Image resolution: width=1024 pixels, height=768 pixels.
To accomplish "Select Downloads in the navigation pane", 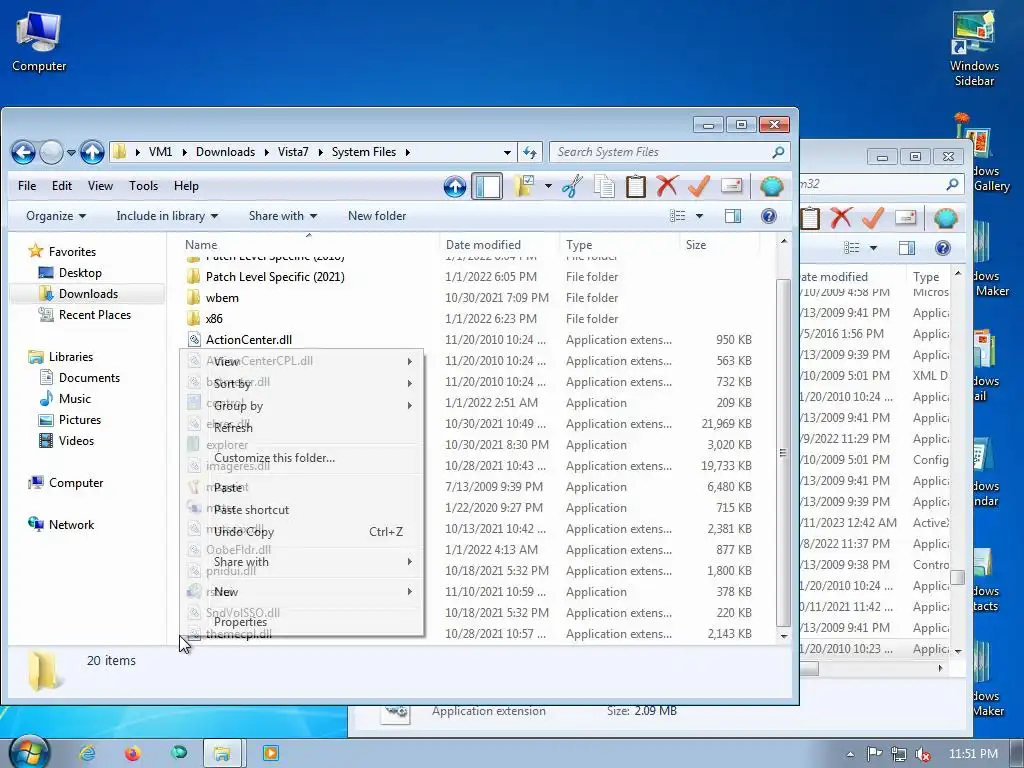I will 88,294.
